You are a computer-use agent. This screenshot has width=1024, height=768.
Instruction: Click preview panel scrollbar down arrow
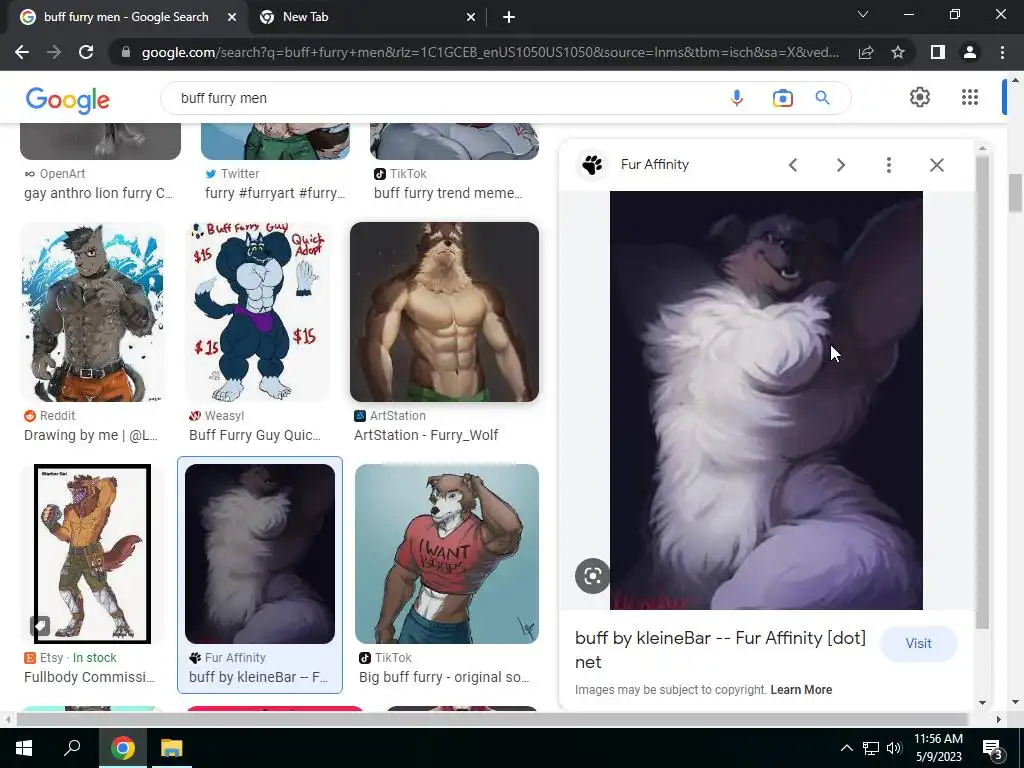[x=982, y=703]
